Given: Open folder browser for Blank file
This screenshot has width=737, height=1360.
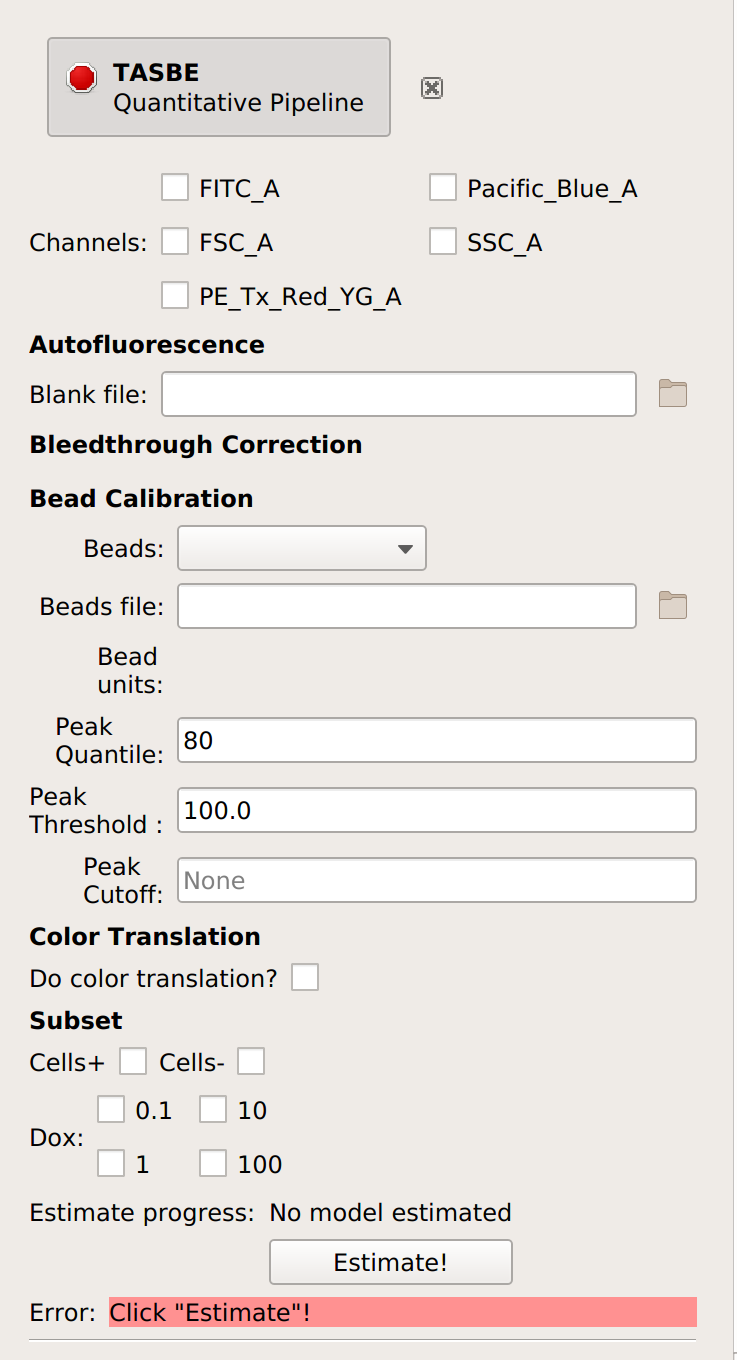Looking at the screenshot, I should click(673, 394).
